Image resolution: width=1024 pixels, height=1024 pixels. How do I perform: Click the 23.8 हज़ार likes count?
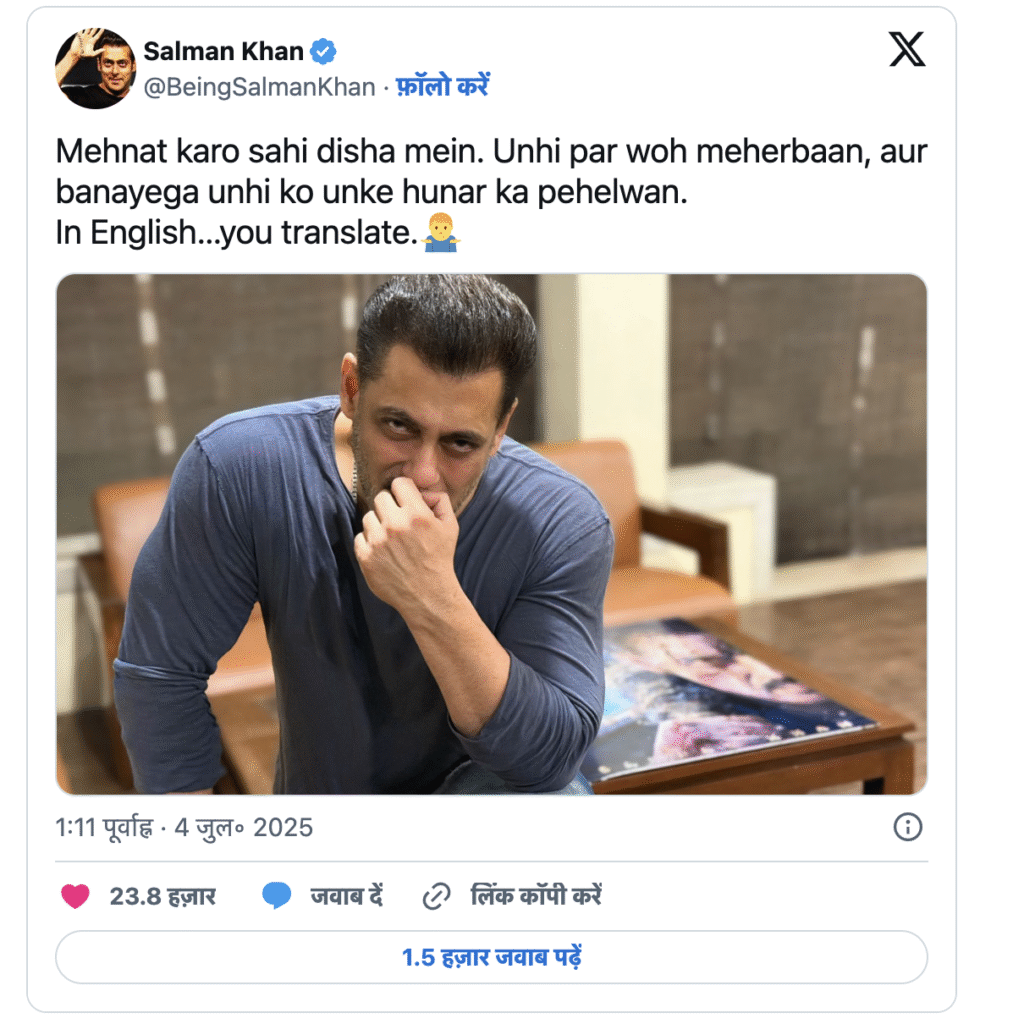click(x=162, y=897)
